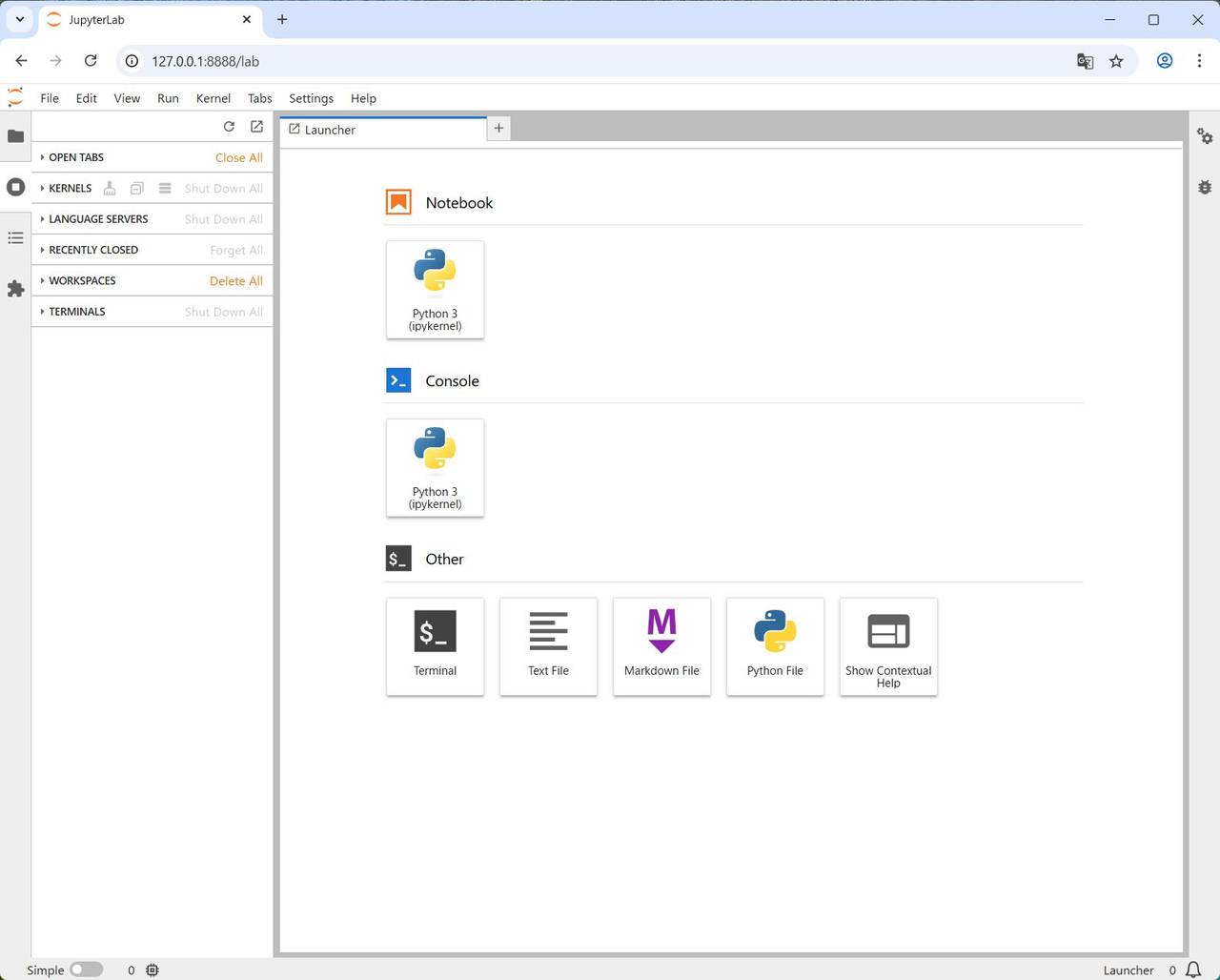Image resolution: width=1220 pixels, height=980 pixels.
Task: Click Forget All in Recently Closed row
Action: (236, 250)
